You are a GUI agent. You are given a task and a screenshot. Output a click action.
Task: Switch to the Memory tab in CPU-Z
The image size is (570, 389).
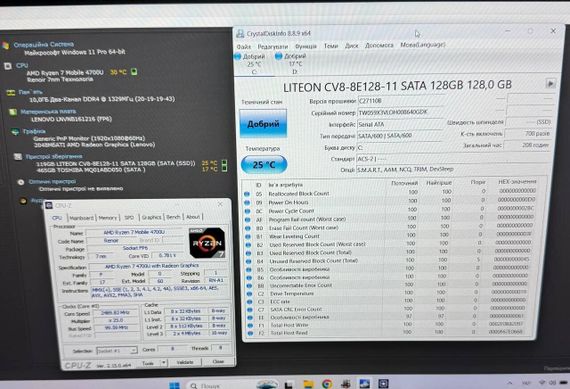click(x=108, y=217)
